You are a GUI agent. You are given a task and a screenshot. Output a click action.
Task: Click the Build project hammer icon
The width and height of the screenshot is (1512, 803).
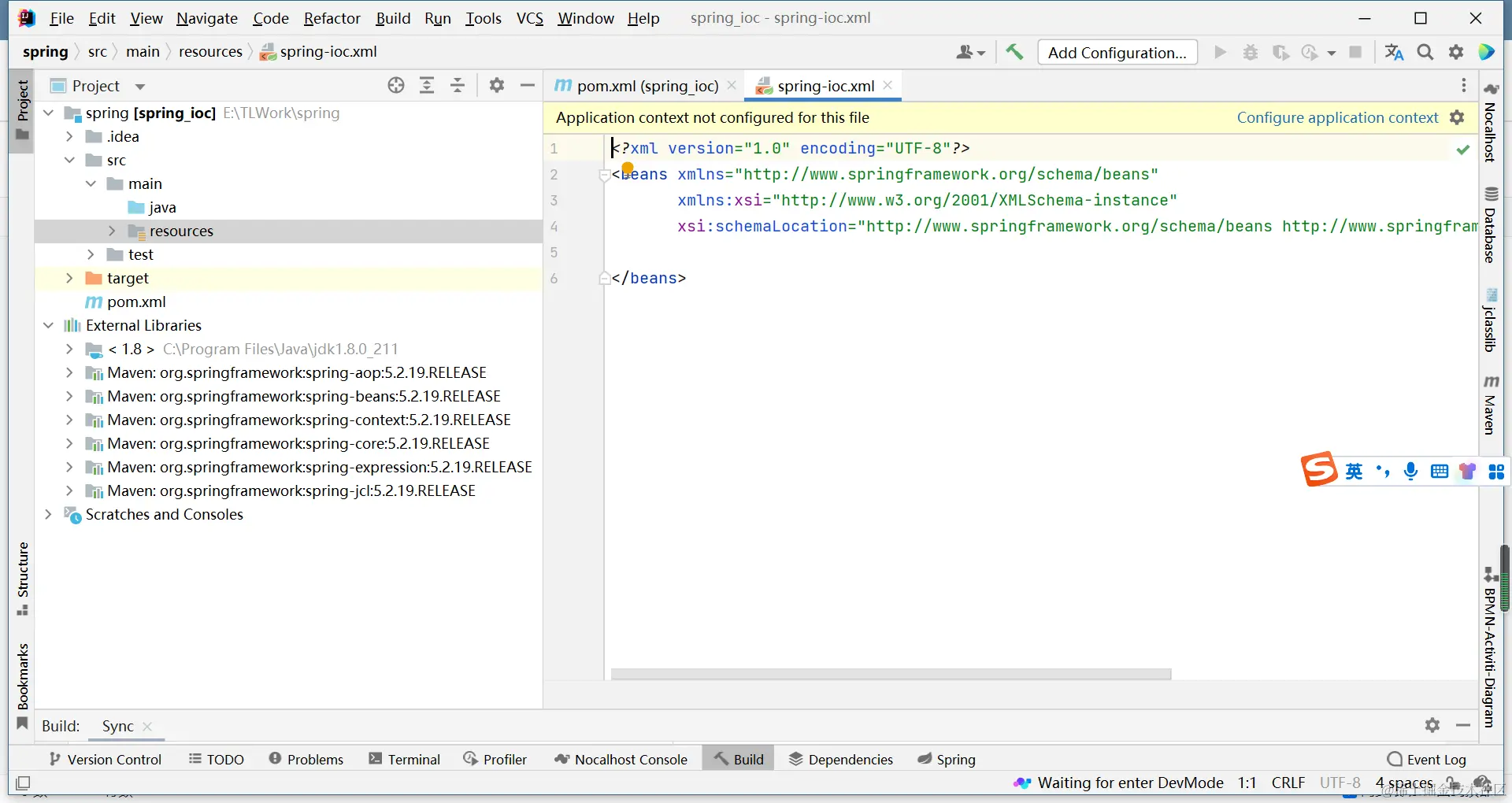(x=1014, y=52)
